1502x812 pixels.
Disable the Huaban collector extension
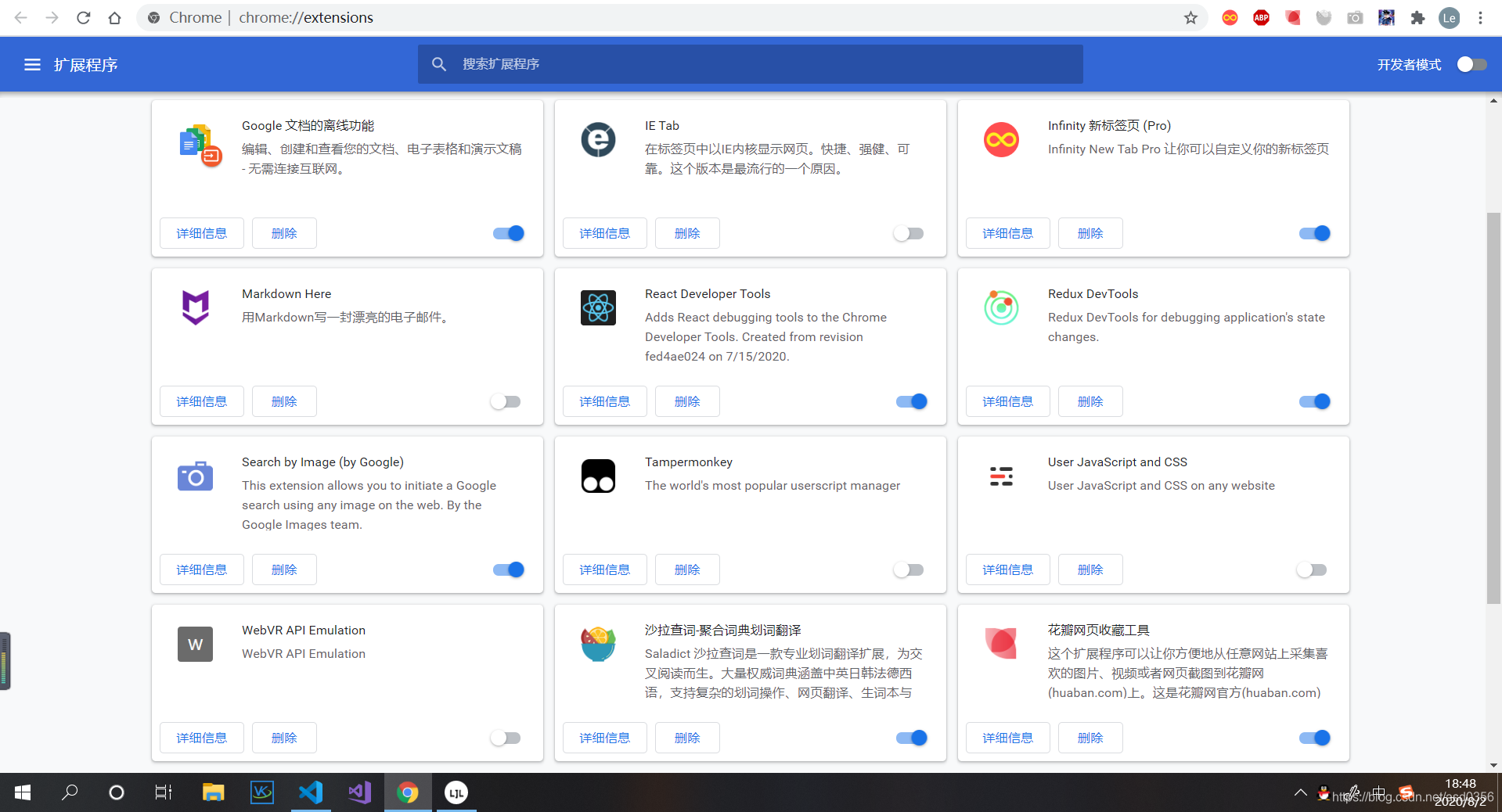[x=1315, y=738]
